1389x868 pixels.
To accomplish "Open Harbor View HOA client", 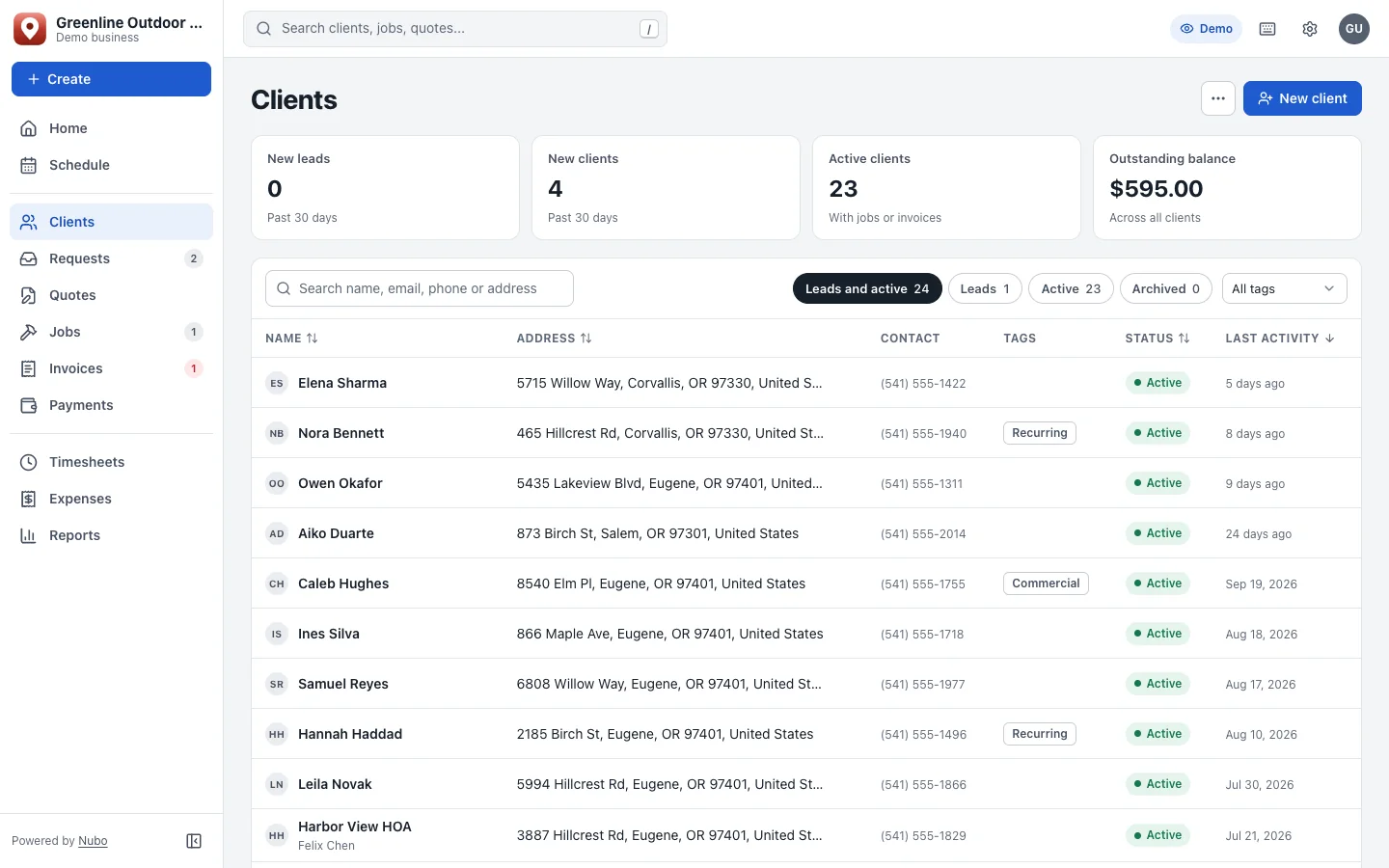I will (806, 835).
